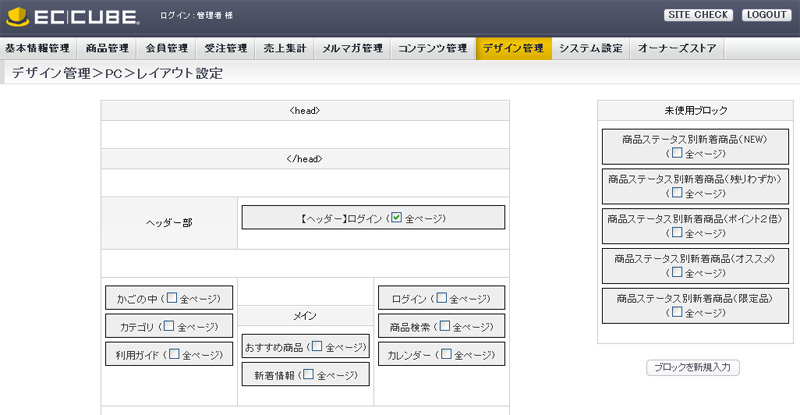Check 全ページ for 新着商品(ポイント2倍) block
This screenshot has height=415, width=800.
coord(677,232)
